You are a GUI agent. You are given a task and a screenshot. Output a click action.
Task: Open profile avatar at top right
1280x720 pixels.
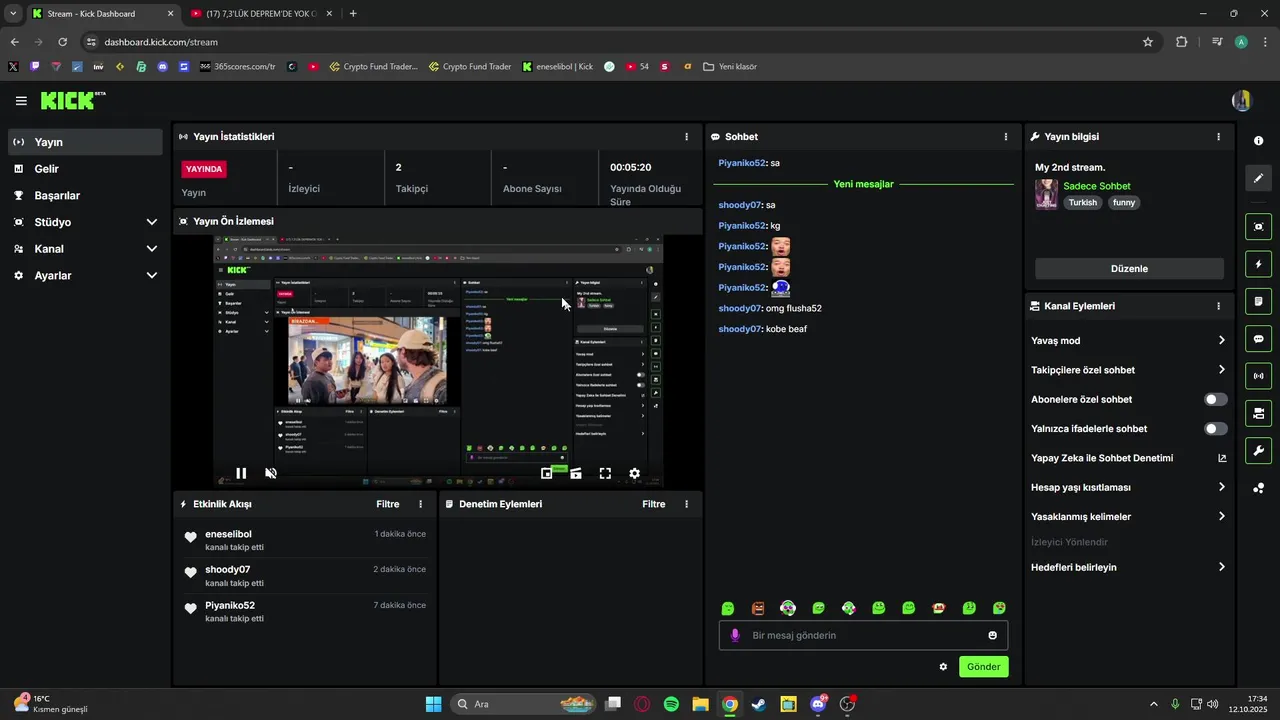point(1242,101)
